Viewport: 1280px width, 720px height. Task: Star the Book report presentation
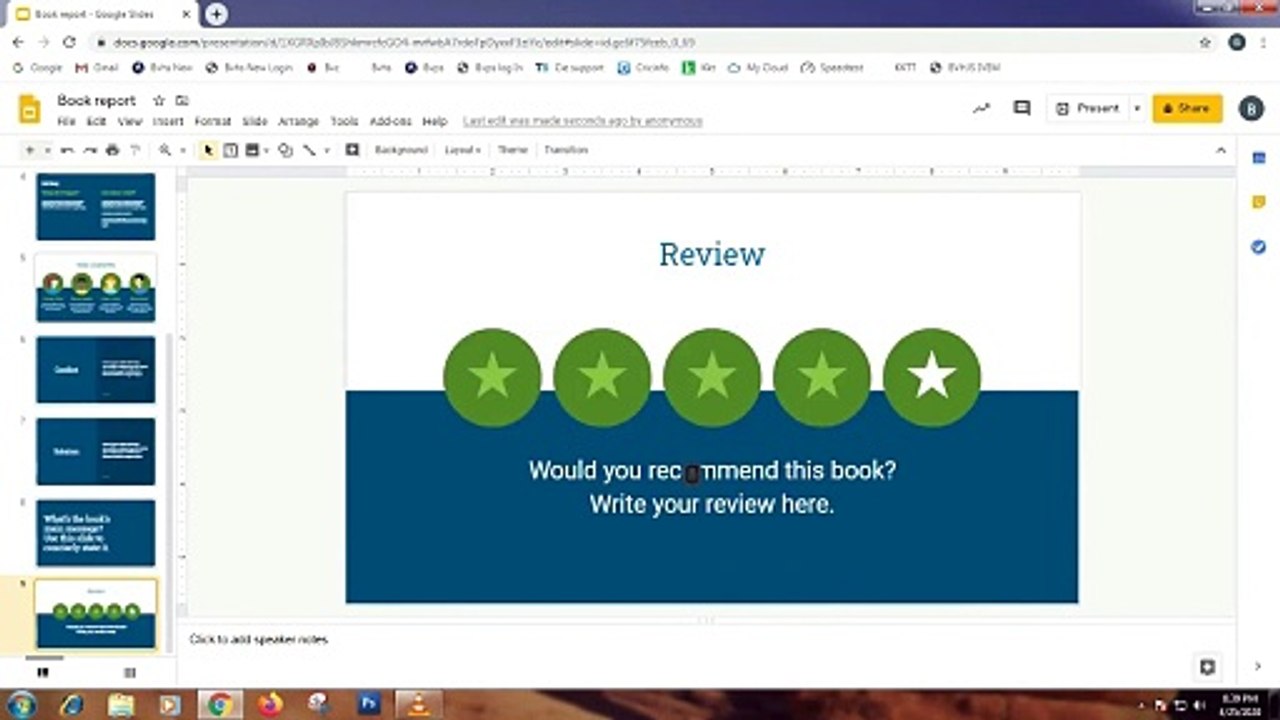coord(158,101)
